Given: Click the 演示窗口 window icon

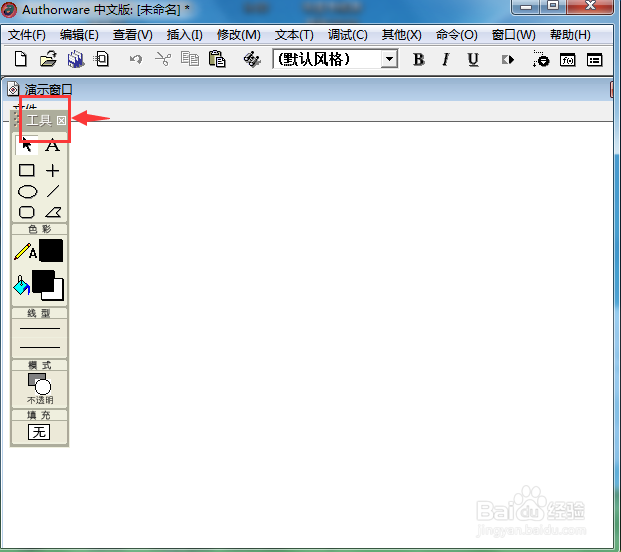Looking at the screenshot, I should point(13,89).
